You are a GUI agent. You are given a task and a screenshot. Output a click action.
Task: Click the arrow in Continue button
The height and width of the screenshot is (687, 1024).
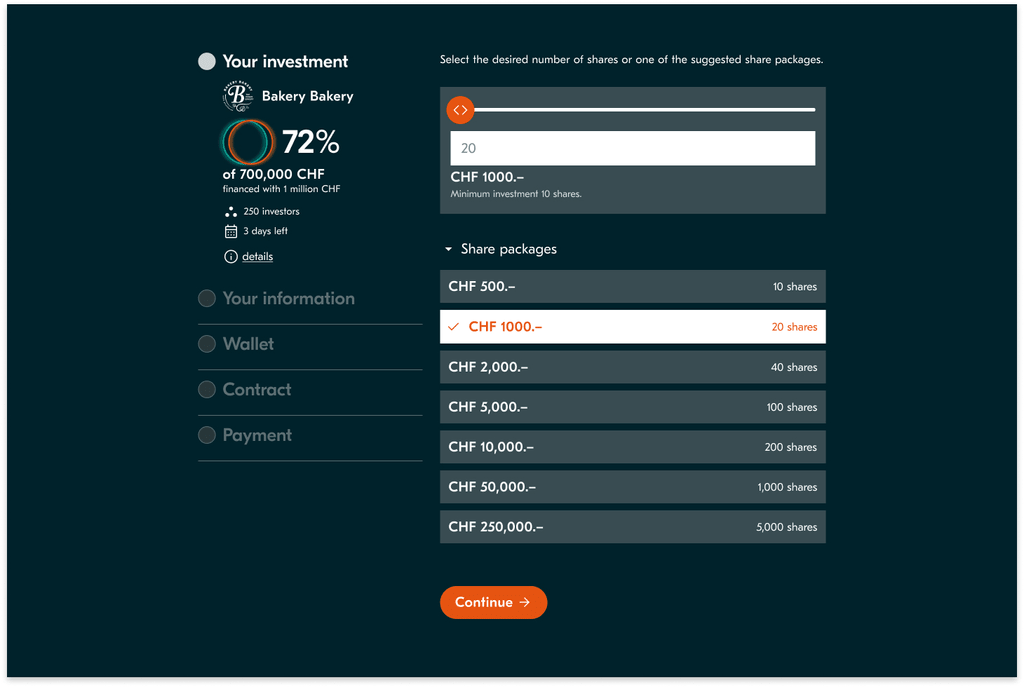tap(525, 603)
